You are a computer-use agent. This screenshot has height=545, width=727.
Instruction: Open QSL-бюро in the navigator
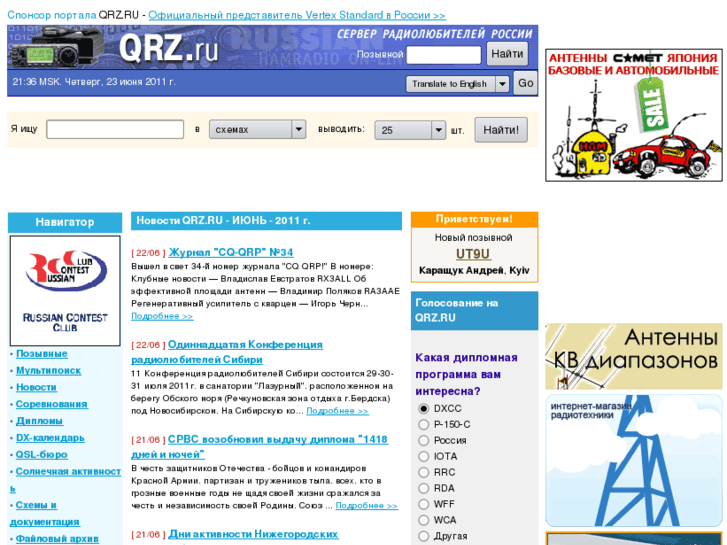(x=42, y=455)
